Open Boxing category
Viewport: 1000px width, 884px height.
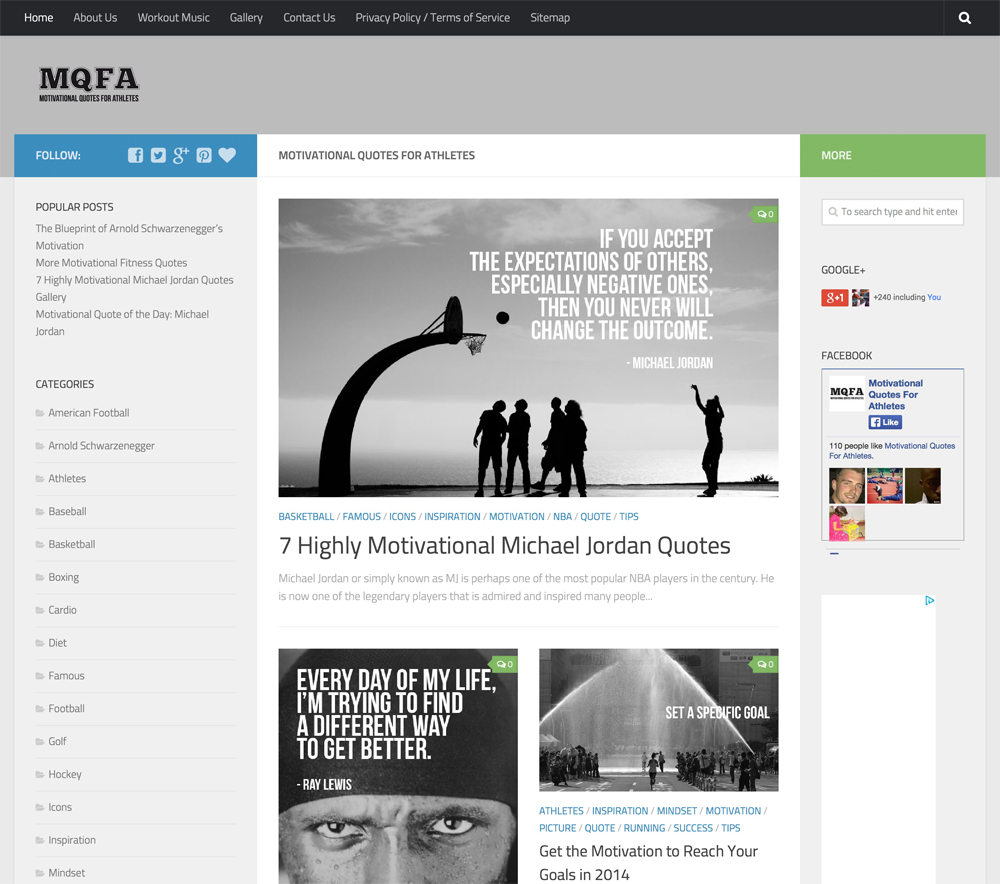coord(64,577)
